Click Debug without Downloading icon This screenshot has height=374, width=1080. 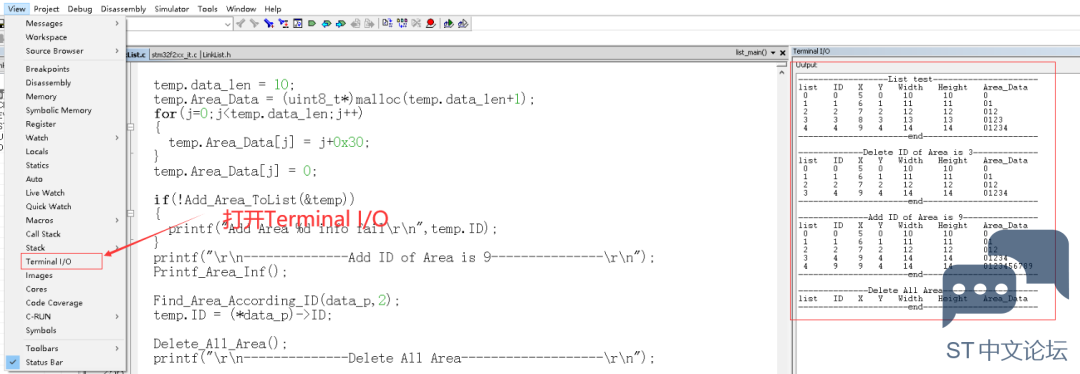pos(463,23)
